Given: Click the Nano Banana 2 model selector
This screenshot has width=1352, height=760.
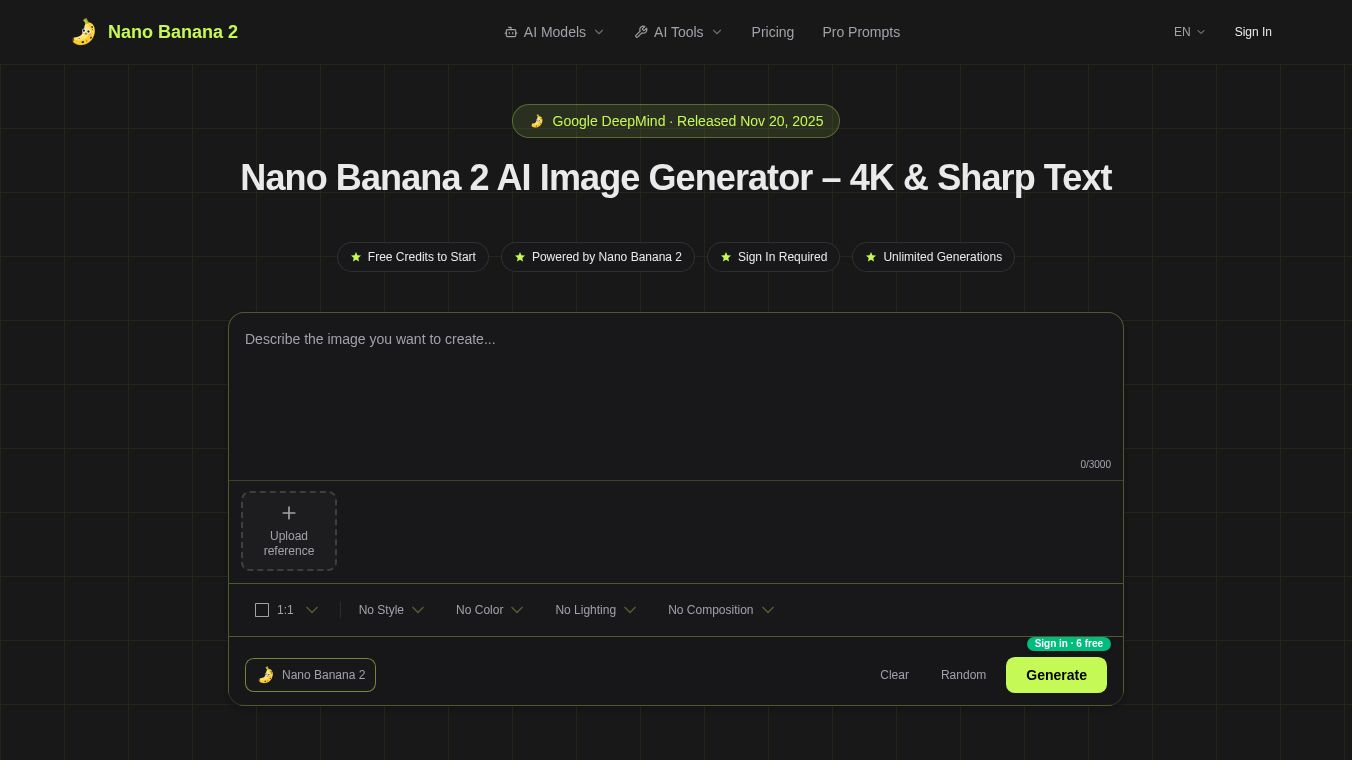Looking at the screenshot, I should pos(311,675).
